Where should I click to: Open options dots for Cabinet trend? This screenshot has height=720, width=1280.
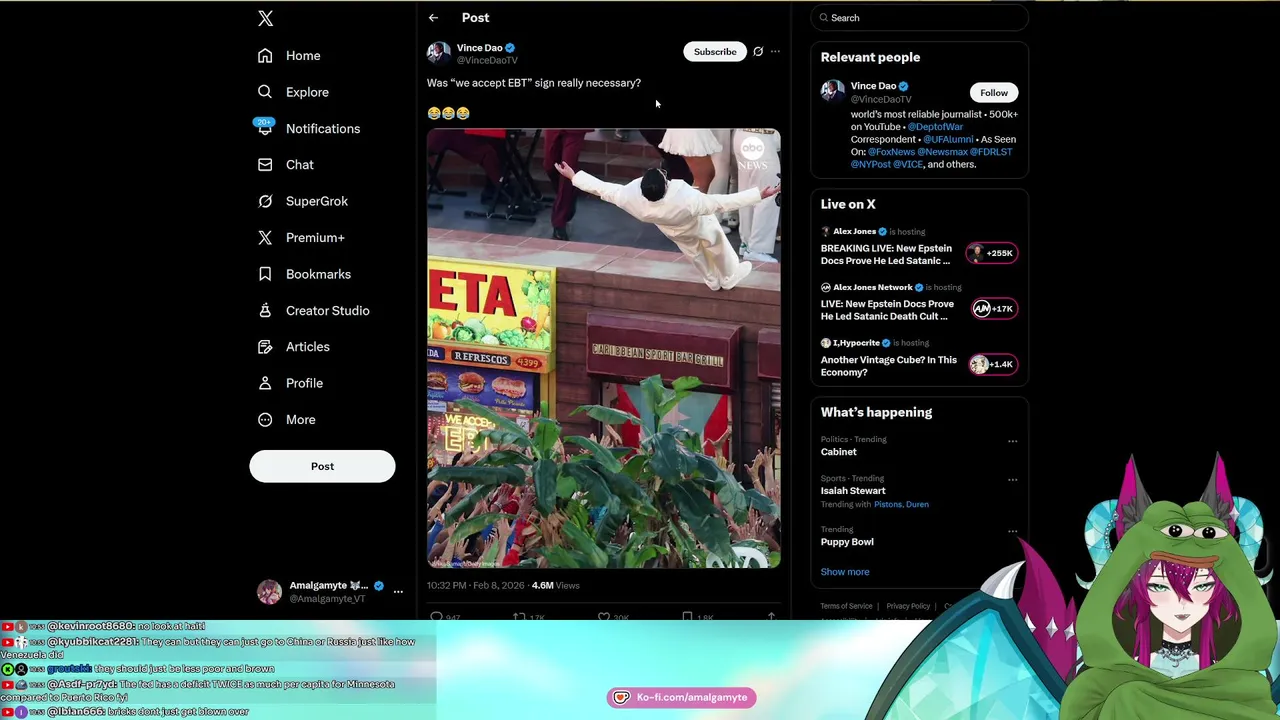point(1012,441)
